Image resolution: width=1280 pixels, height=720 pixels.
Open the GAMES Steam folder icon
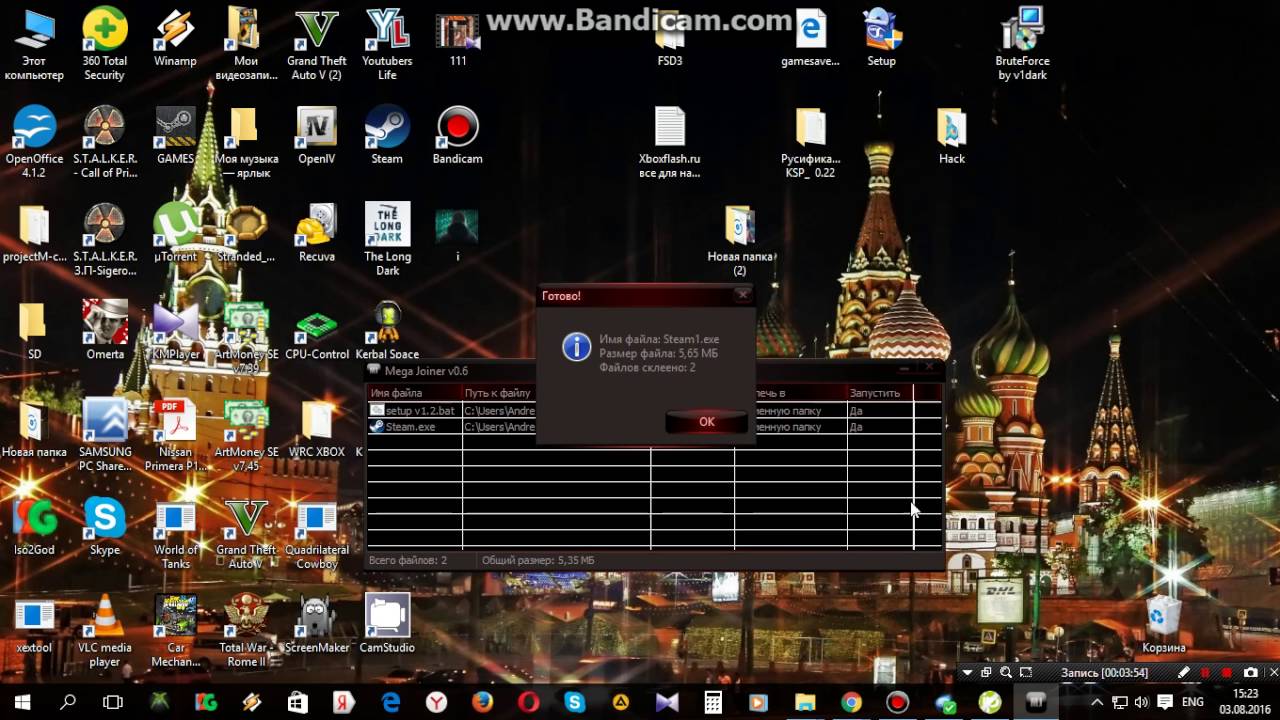[175, 136]
